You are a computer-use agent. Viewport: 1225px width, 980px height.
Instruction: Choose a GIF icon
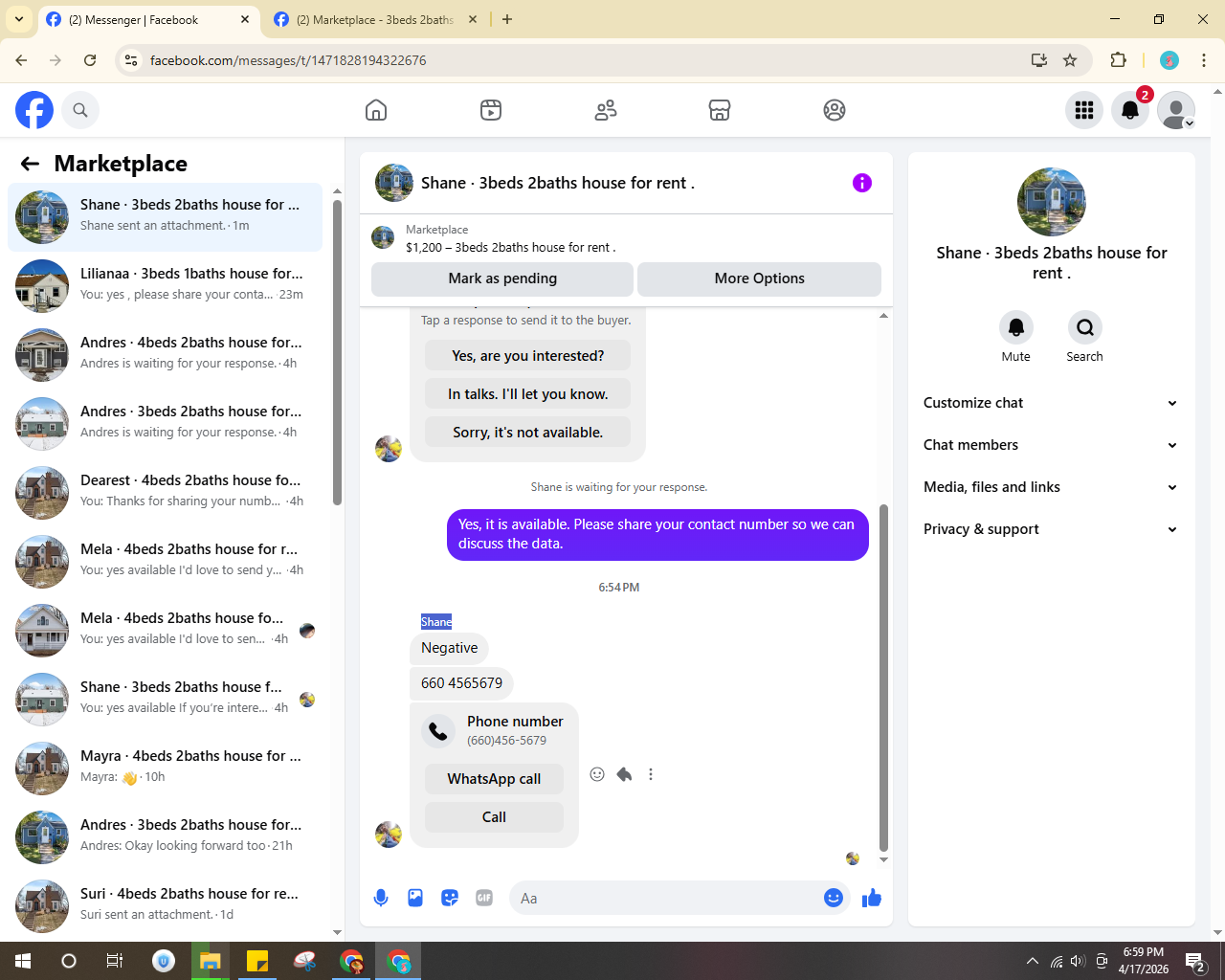(x=484, y=898)
